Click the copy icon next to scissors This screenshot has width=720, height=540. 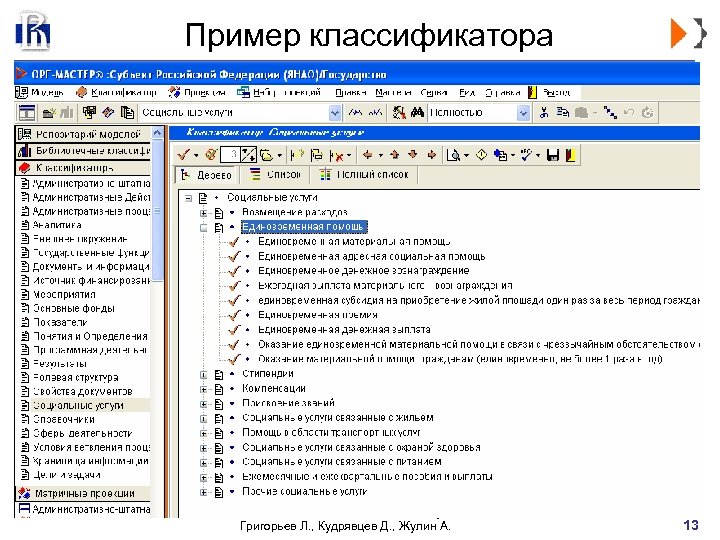(562, 112)
